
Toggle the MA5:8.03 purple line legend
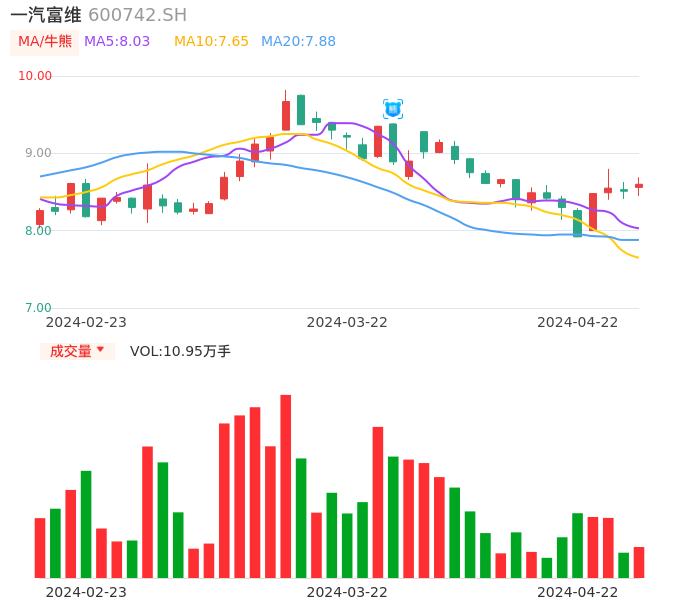117,42
